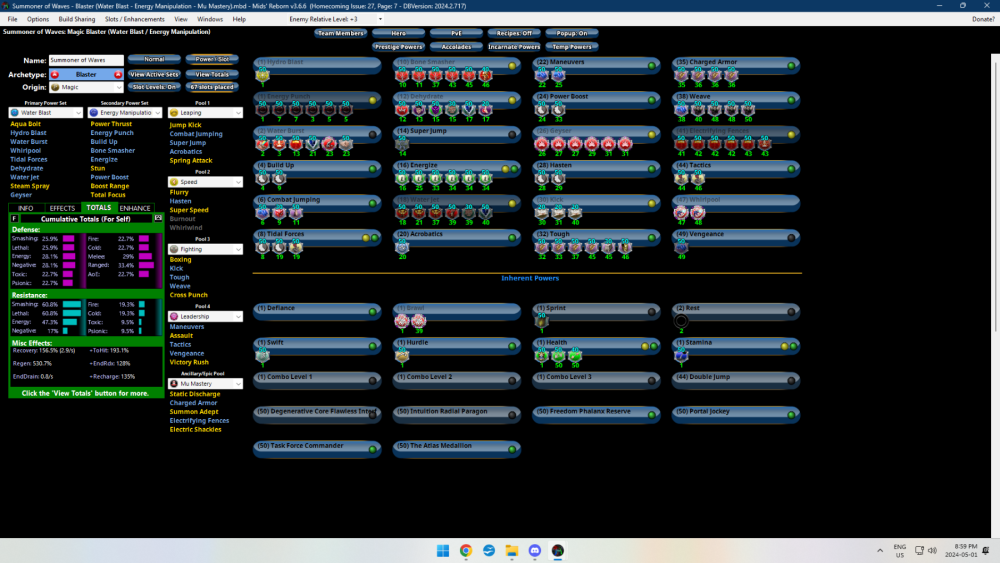Click the enhancement slot under Stamina power
Viewport: 1000px width, 563px height.
681,356
